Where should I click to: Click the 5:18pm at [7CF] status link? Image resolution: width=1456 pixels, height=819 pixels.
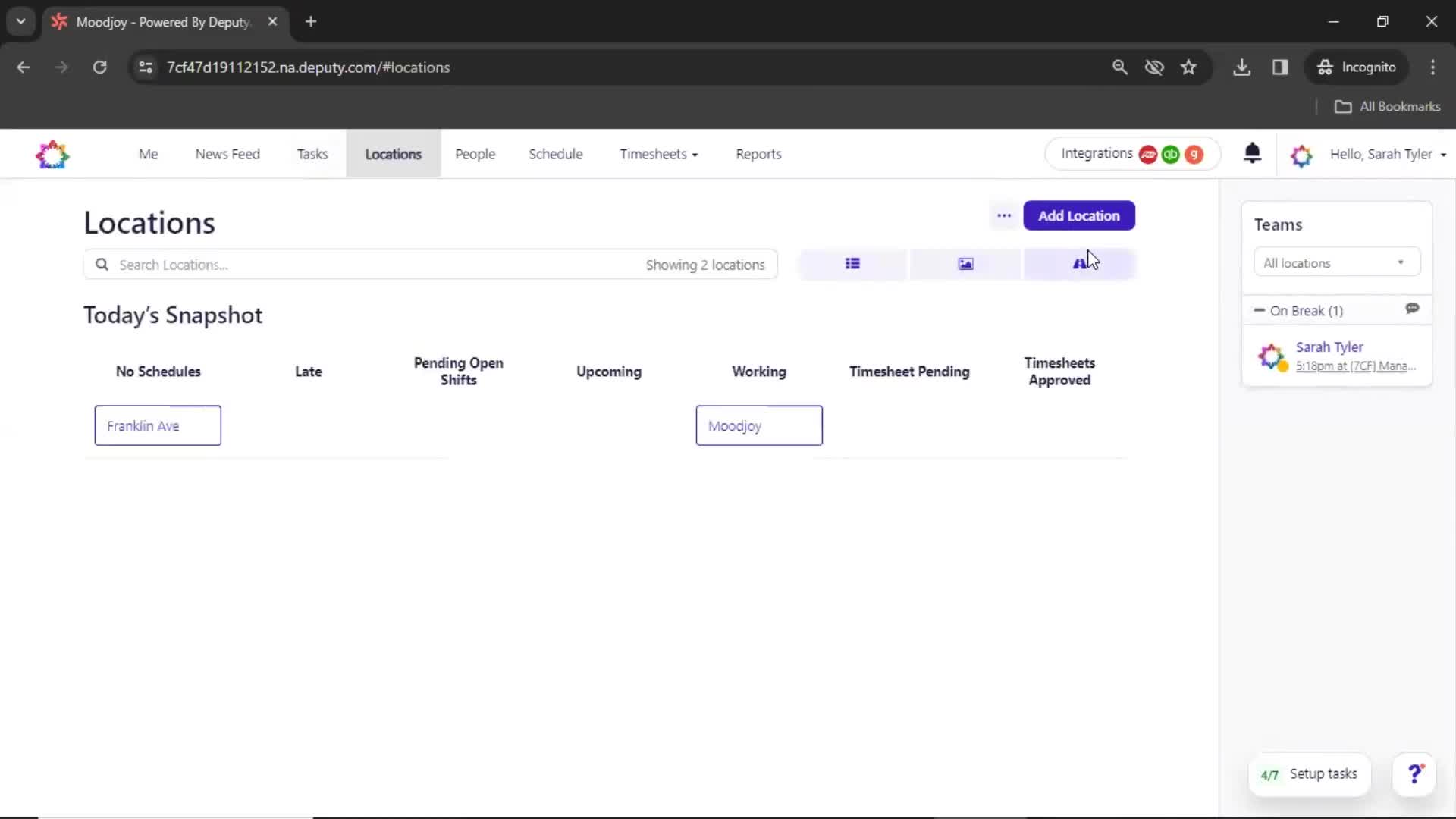tap(1356, 366)
